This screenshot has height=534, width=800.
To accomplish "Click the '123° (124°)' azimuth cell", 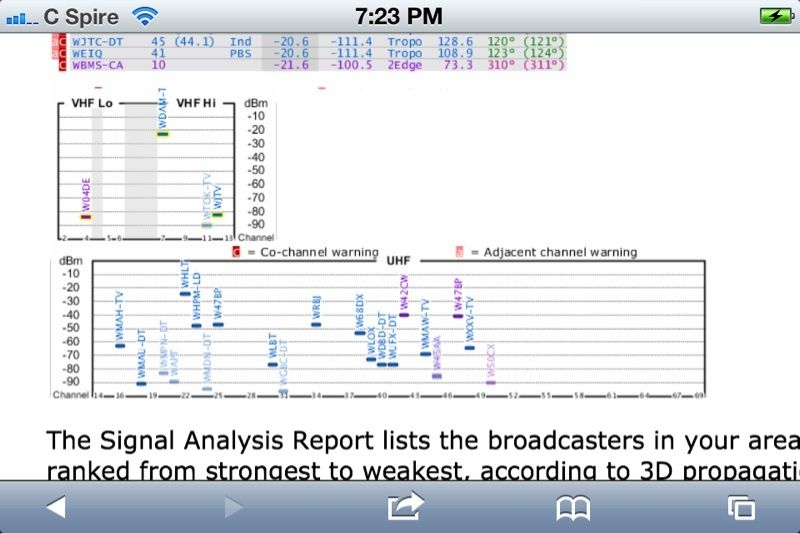I will point(526,53).
